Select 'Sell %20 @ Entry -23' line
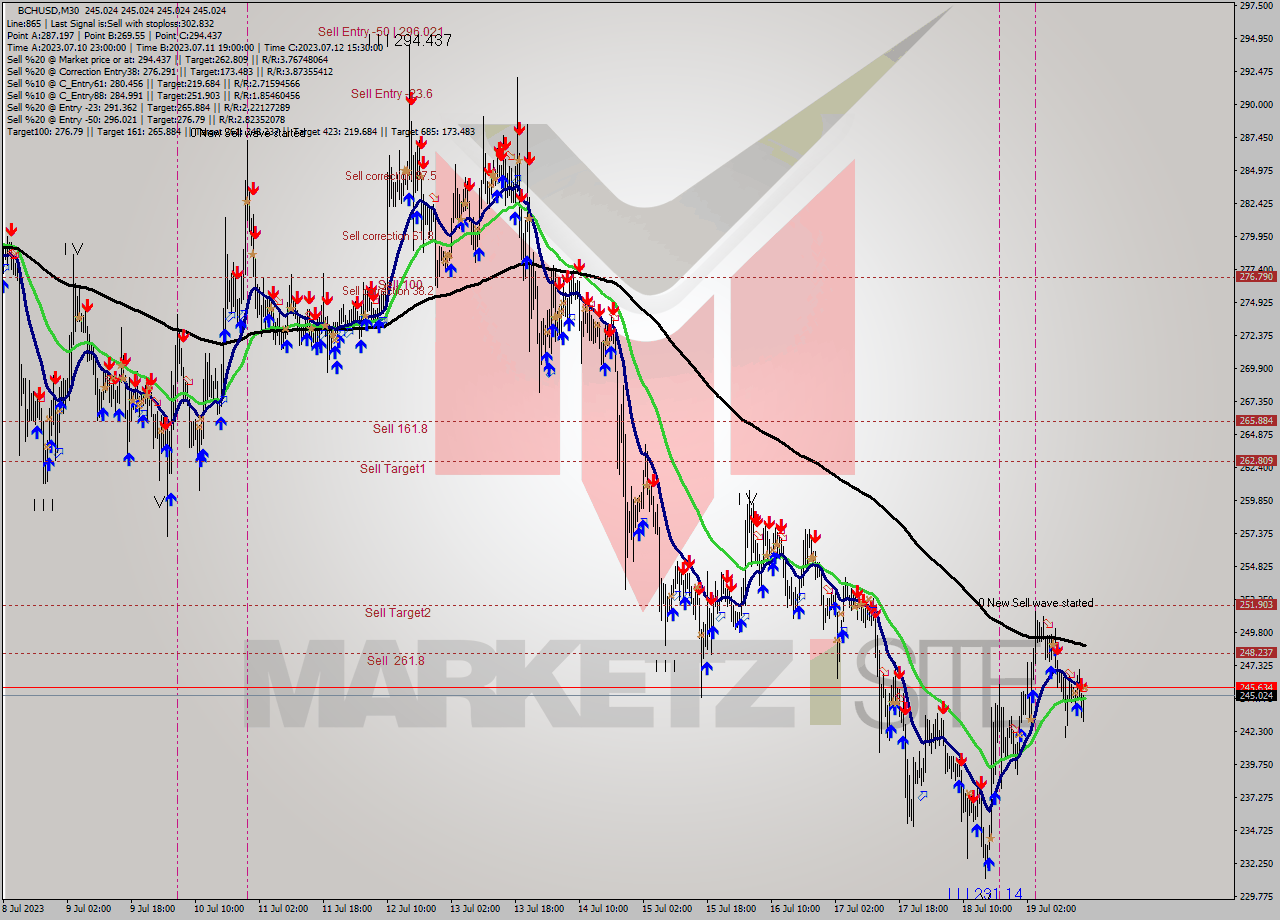This screenshot has height=920, width=1280. pos(148,108)
